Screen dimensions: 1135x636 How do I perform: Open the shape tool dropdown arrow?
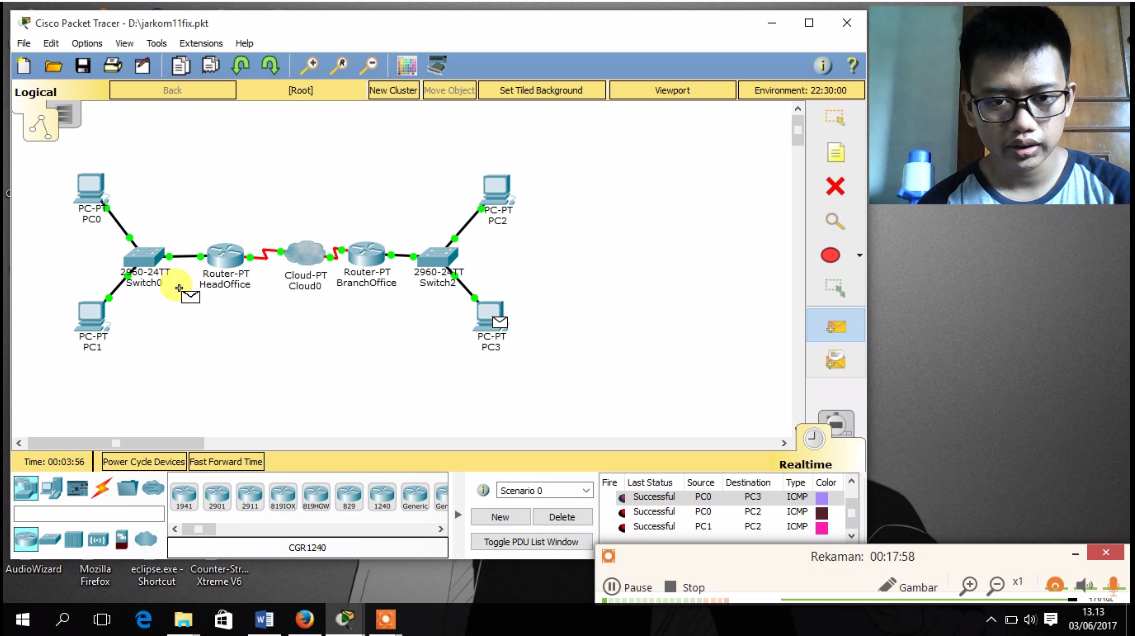click(859, 255)
